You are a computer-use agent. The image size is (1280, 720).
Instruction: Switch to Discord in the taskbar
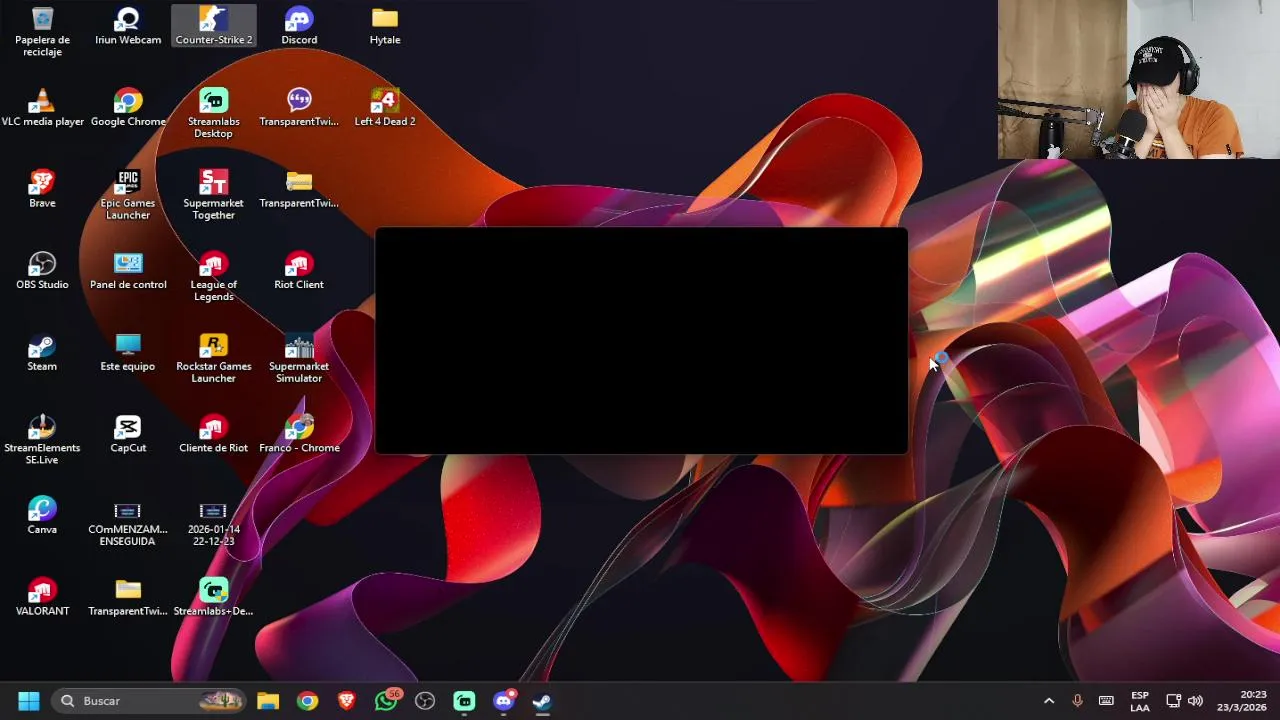click(x=503, y=701)
